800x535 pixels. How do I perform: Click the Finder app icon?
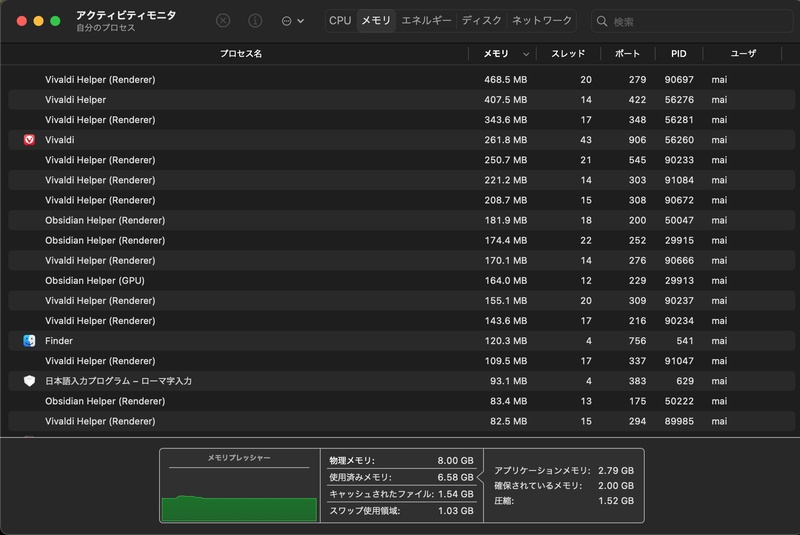pyautogui.click(x=30, y=341)
